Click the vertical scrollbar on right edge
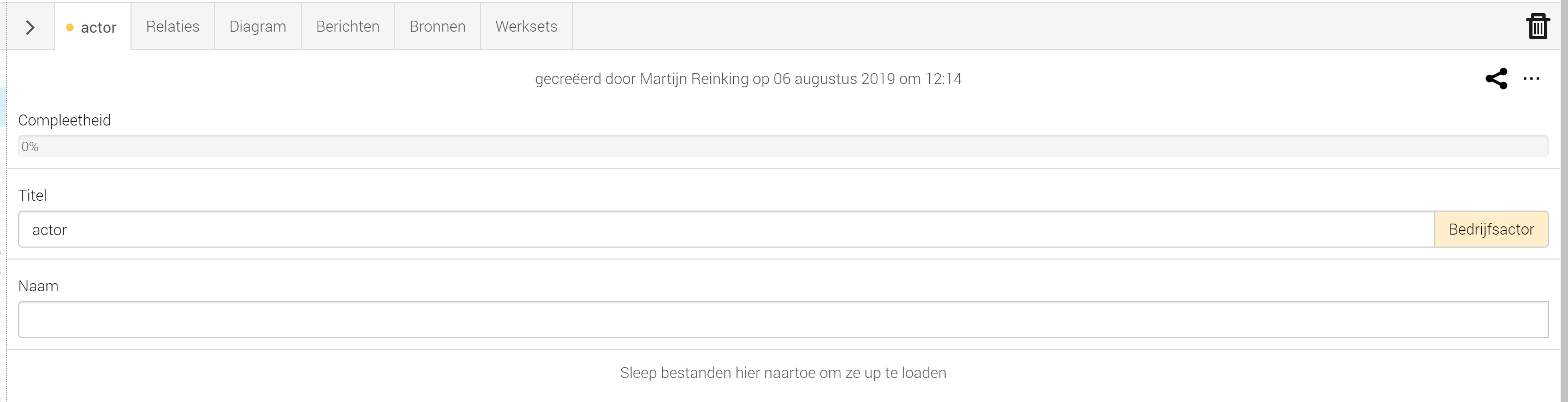1568x402 pixels. click(x=1564, y=201)
